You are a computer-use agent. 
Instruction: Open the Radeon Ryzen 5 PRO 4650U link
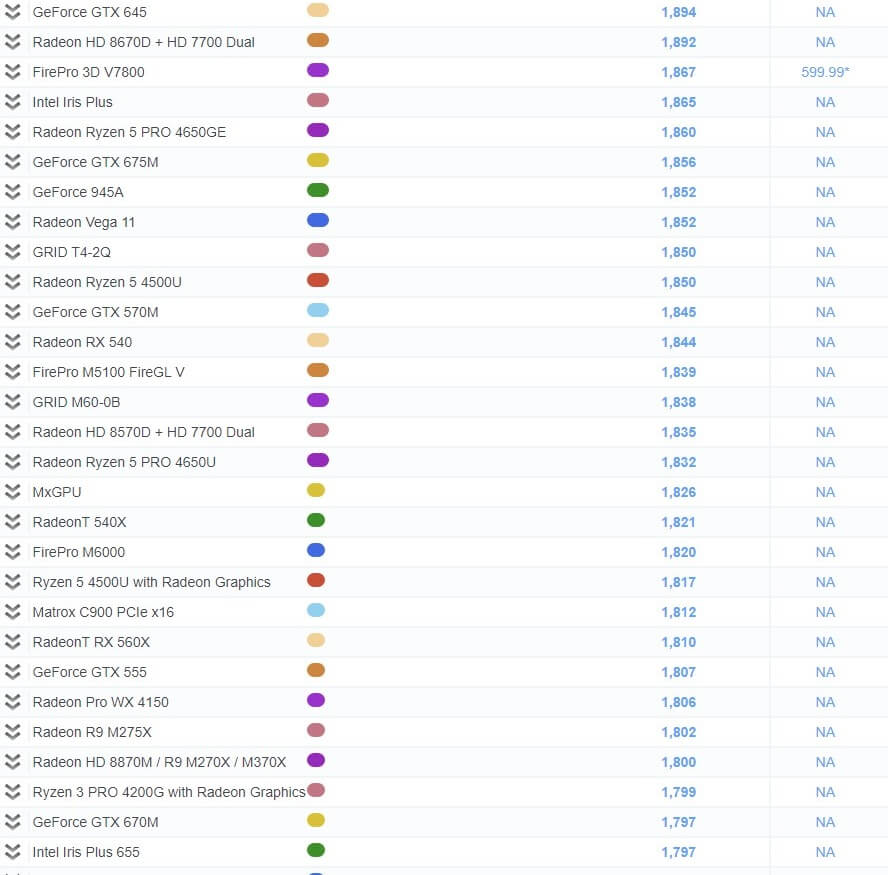[x=124, y=462]
